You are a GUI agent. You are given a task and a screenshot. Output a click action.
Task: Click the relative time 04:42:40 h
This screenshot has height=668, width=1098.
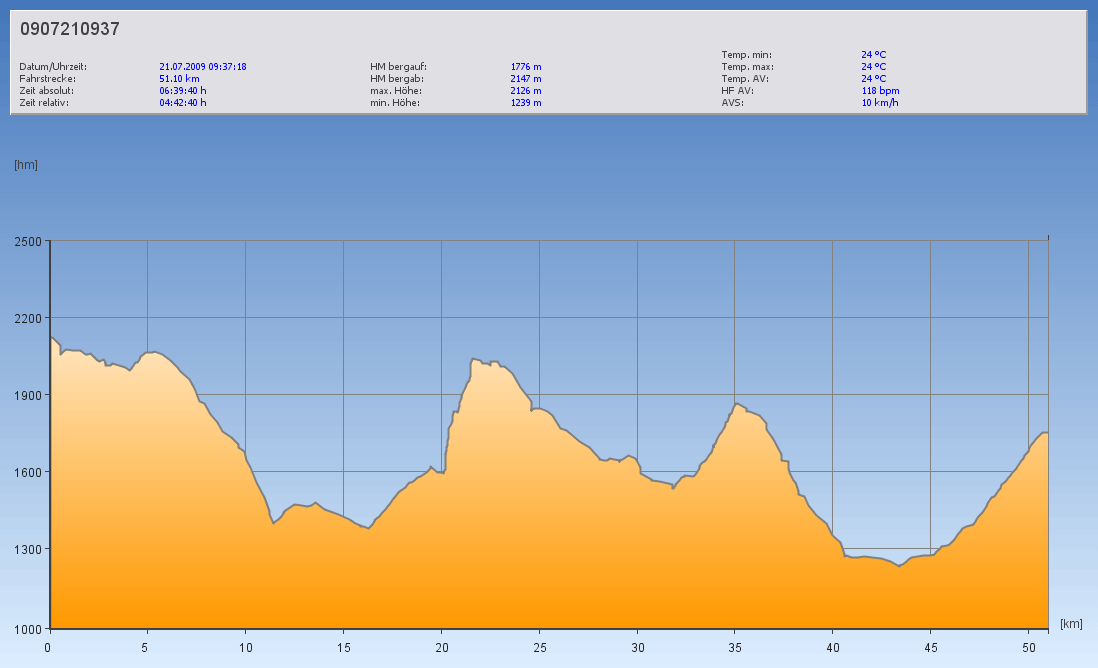click(x=183, y=103)
